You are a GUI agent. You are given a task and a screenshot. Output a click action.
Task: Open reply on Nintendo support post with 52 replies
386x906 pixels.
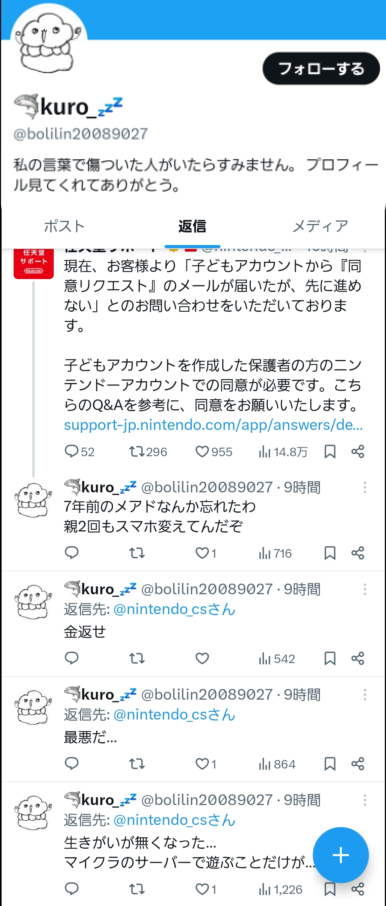point(79,452)
